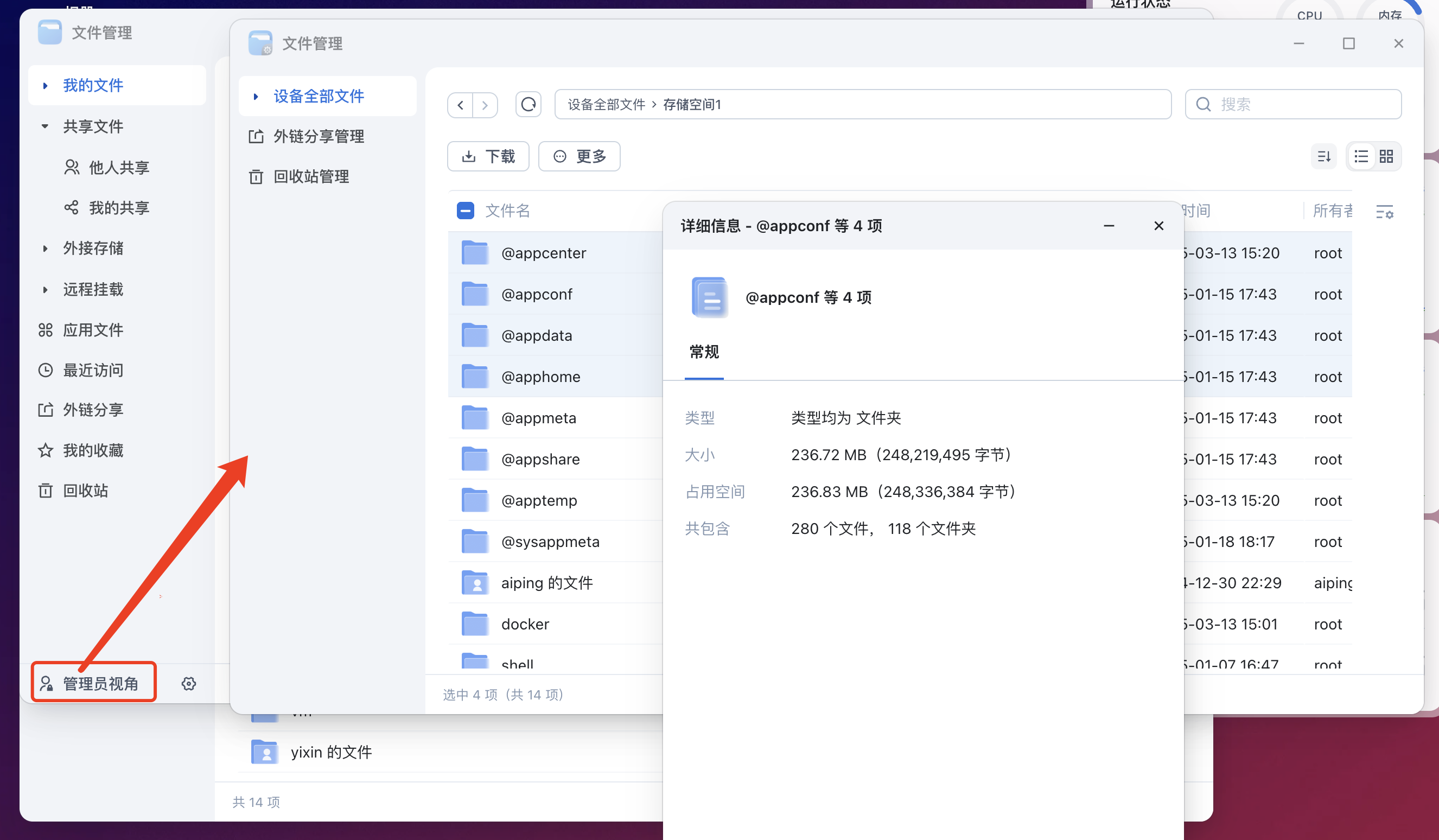The height and width of the screenshot is (840, 1439).
Task: Select the @appdata folder row
Action: tap(555, 335)
